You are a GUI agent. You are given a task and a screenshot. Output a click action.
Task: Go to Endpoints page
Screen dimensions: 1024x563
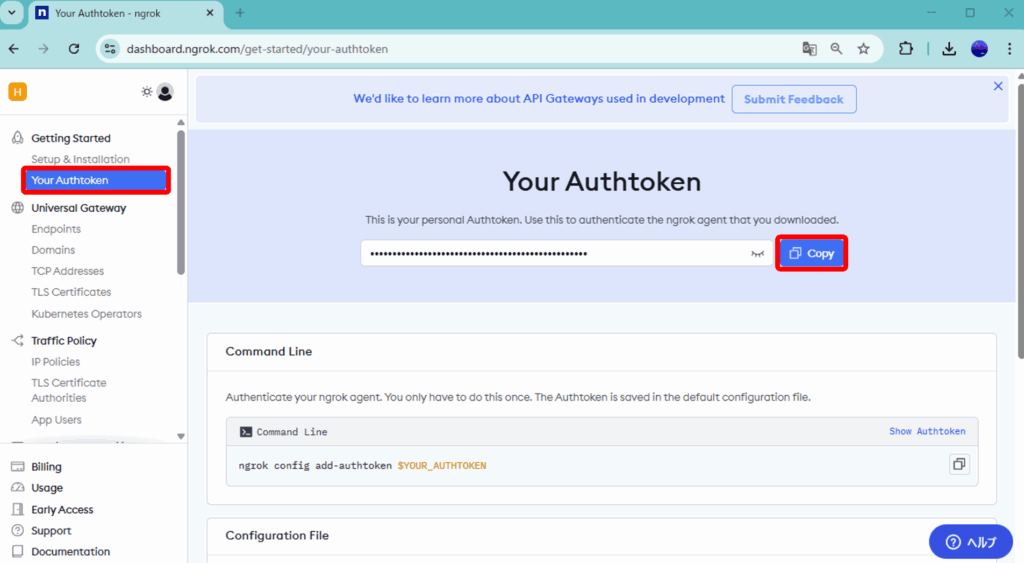(56, 229)
